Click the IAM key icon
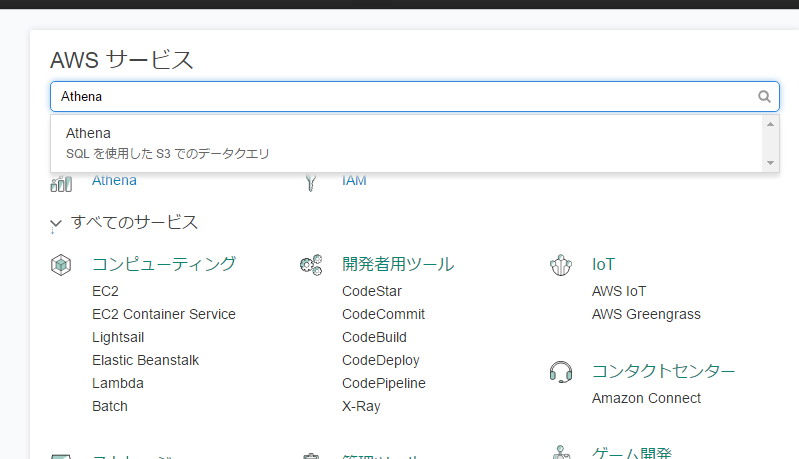 pyautogui.click(x=311, y=182)
